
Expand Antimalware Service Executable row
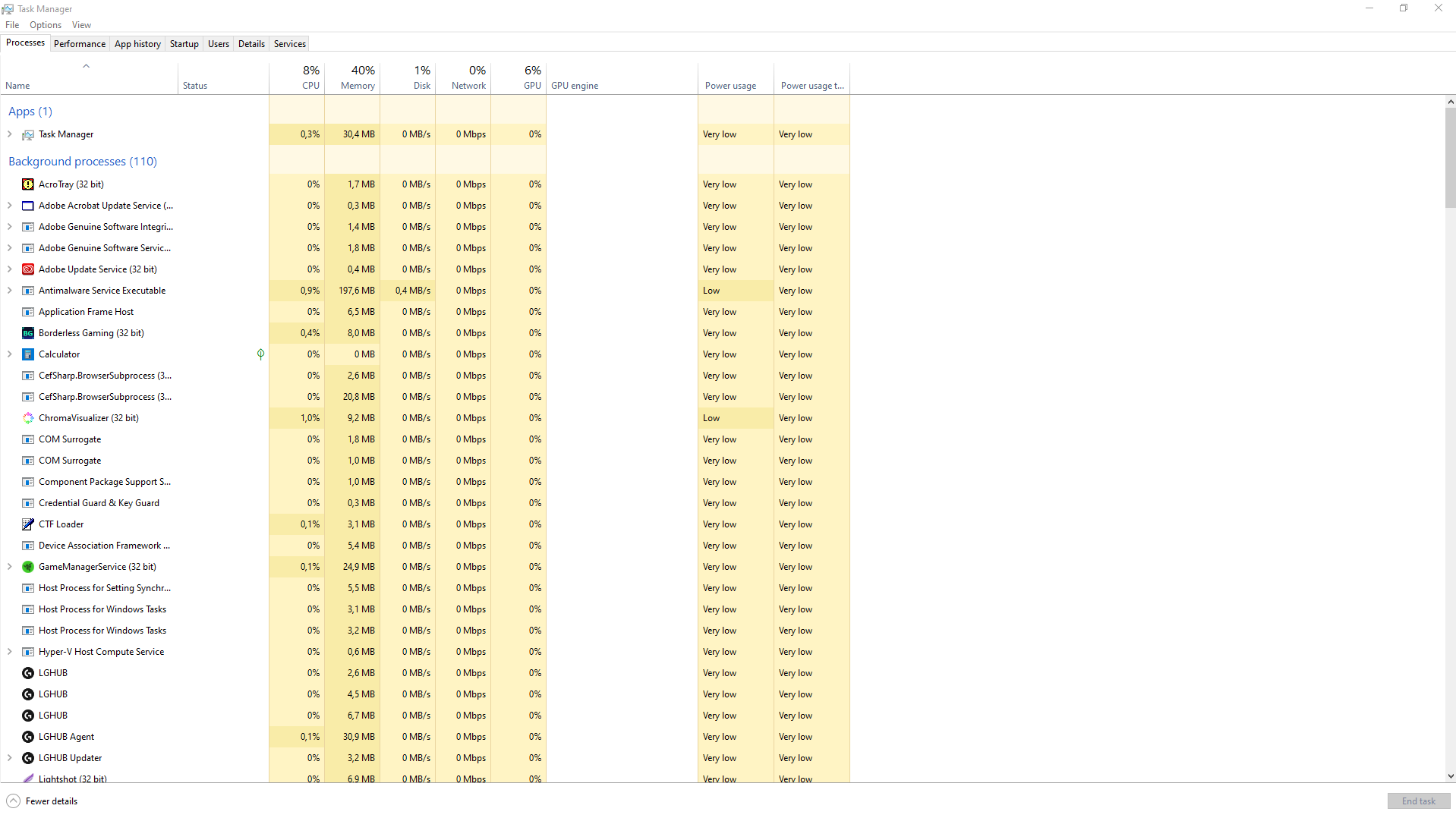[10, 291]
